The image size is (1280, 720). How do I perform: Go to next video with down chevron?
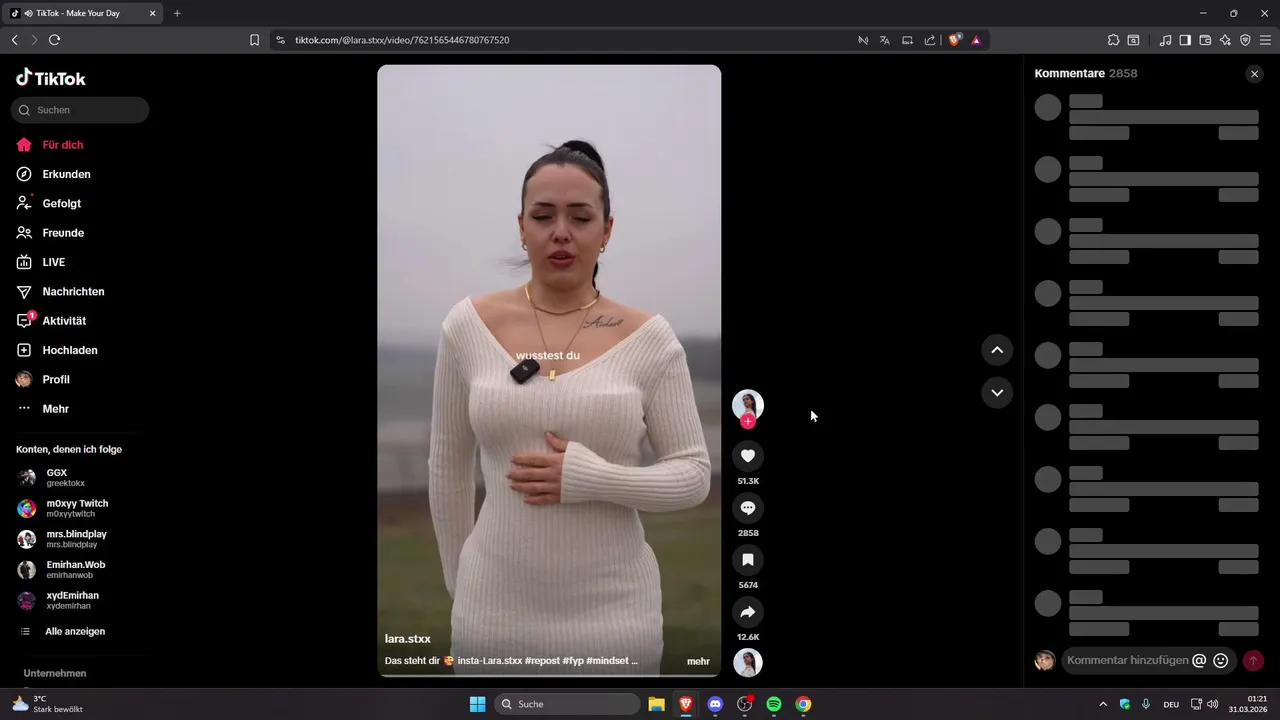(x=997, y=392)
